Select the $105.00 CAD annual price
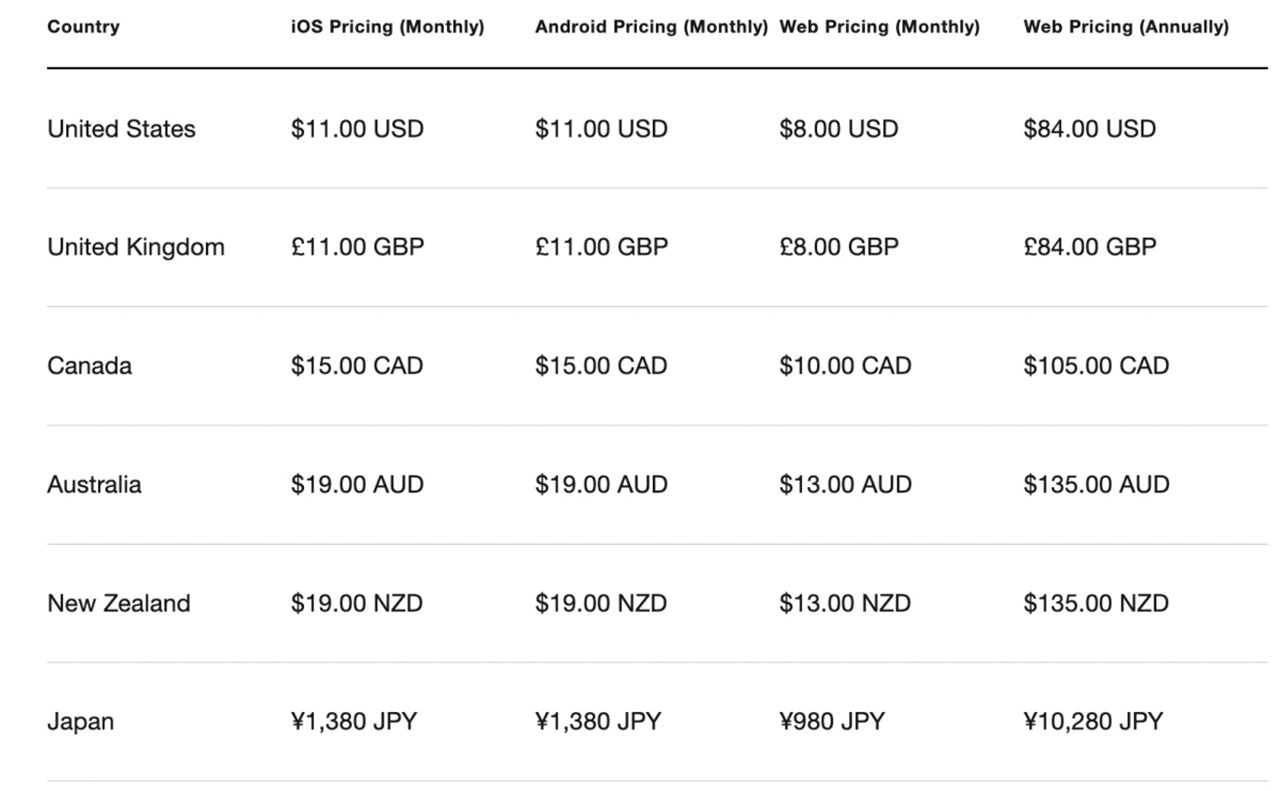 [1096, 366]
